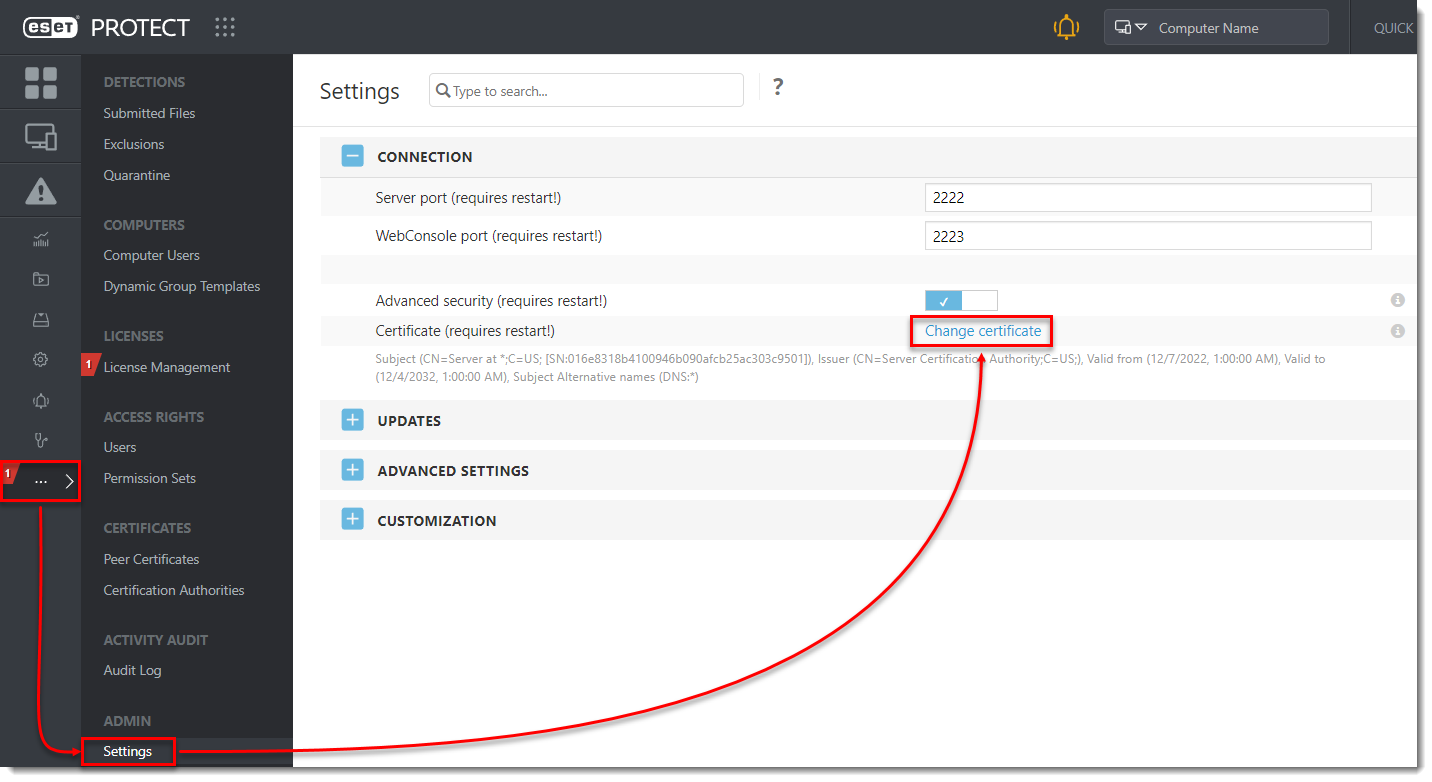Open Exclusions menu item

(x=134, y=144)
